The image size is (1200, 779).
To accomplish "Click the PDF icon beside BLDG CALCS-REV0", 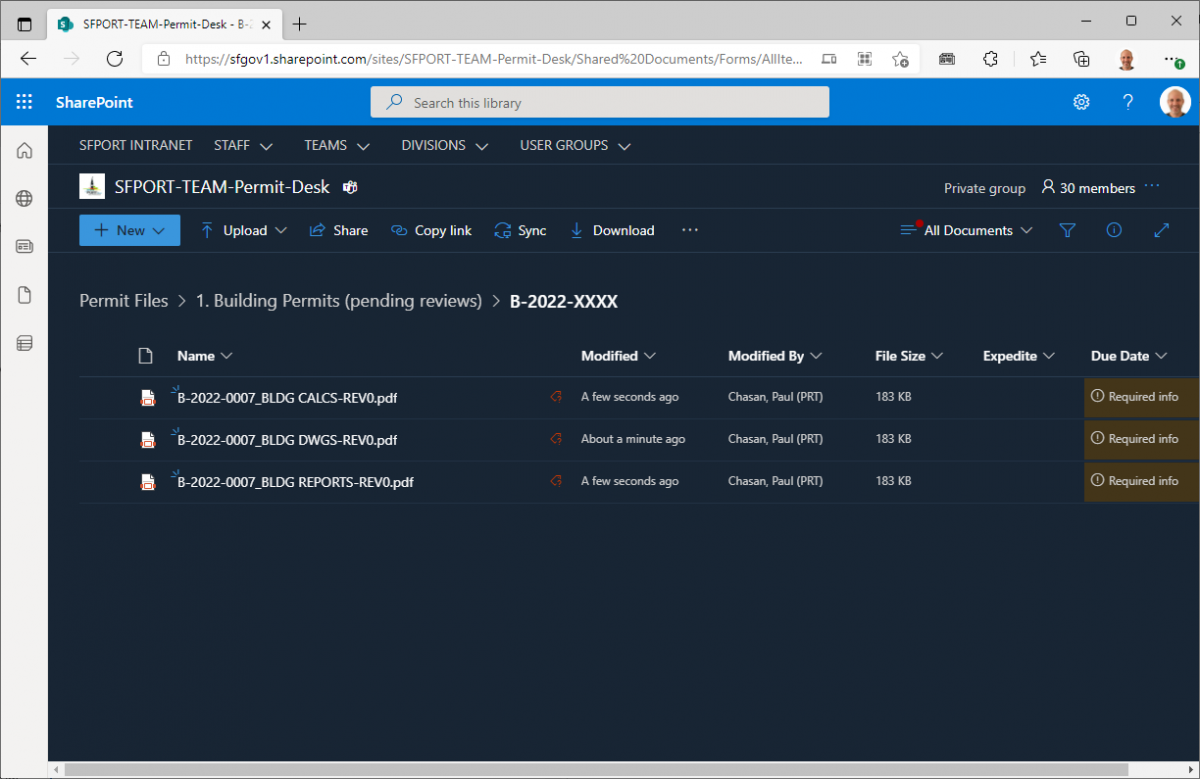I will coord(148,397).
